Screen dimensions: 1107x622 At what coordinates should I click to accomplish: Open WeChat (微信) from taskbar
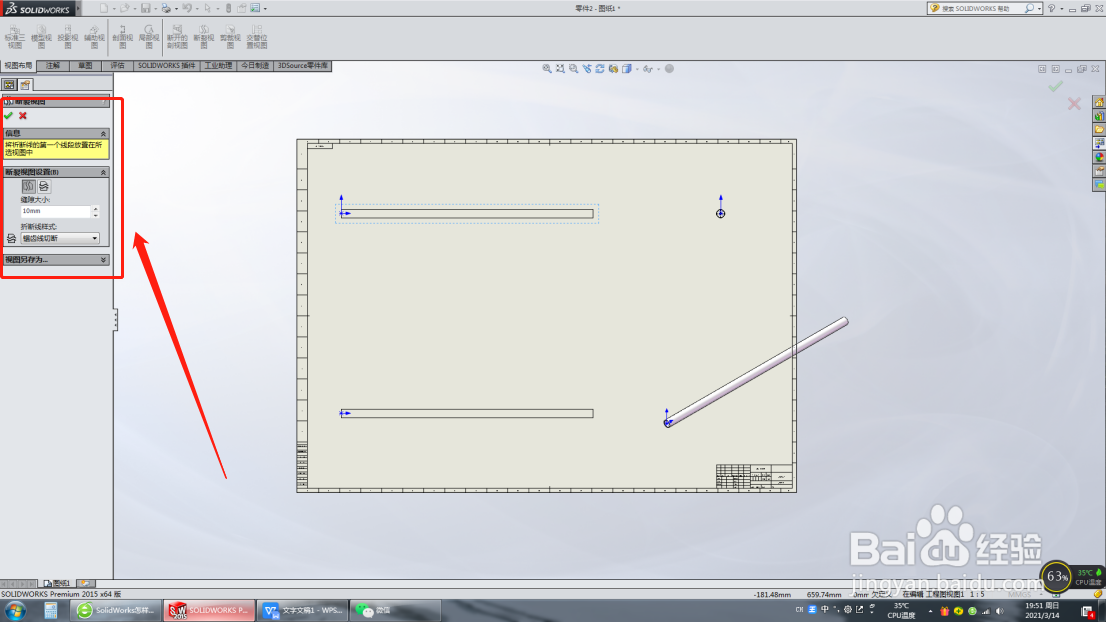point(395,610)
